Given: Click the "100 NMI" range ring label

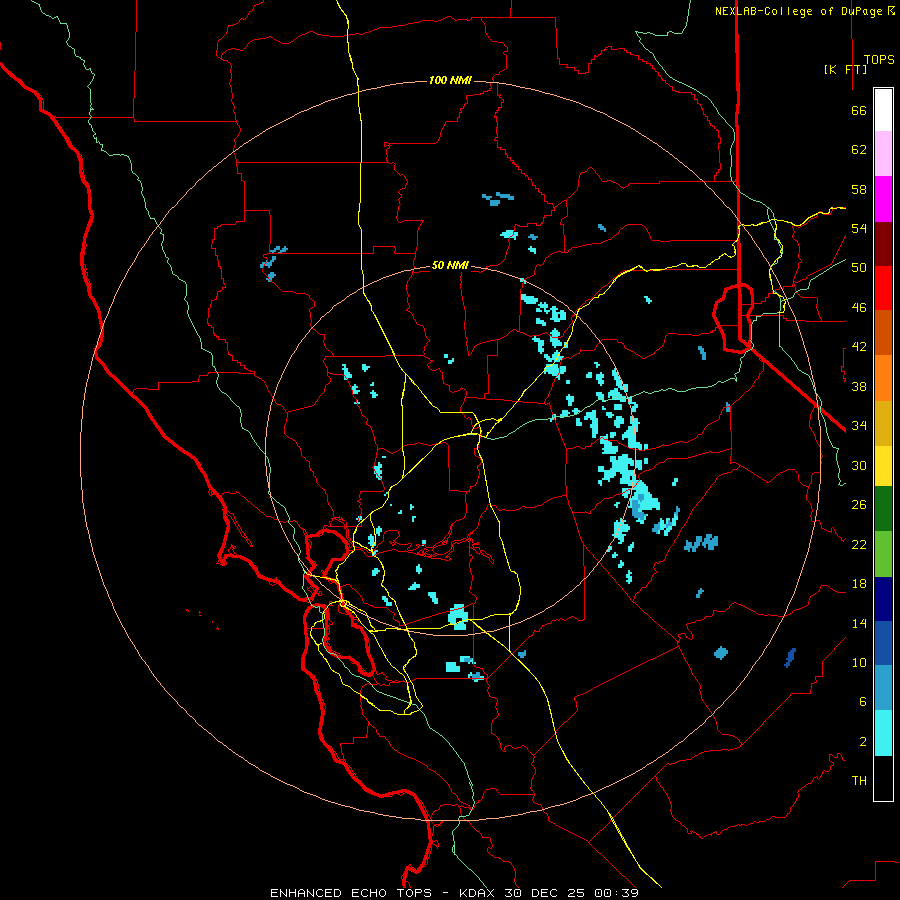Looking at the screenshot, I should pyautogui.click(x=450, y=80).
